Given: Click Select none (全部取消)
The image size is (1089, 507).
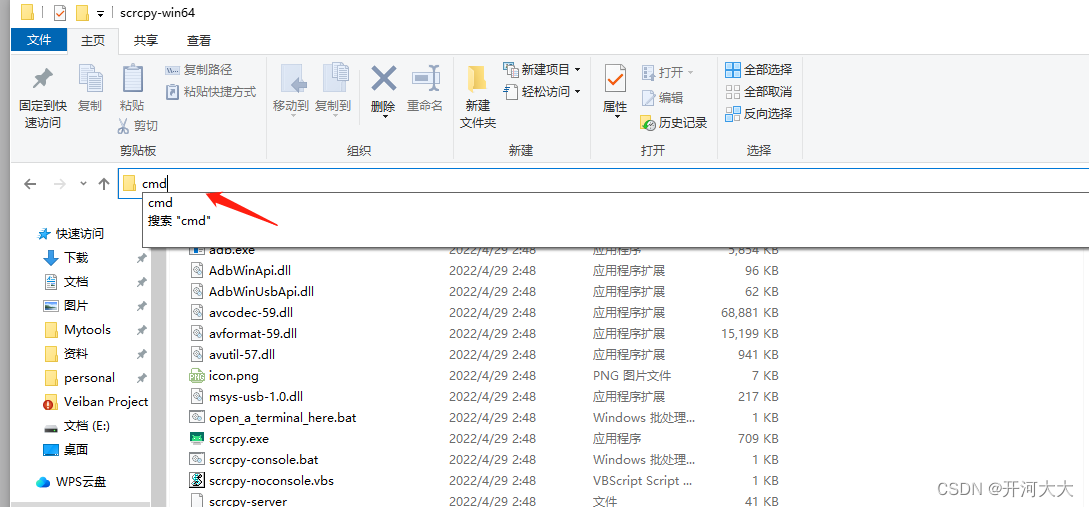Looking at the screenshot, I should (x=758, y=91).
